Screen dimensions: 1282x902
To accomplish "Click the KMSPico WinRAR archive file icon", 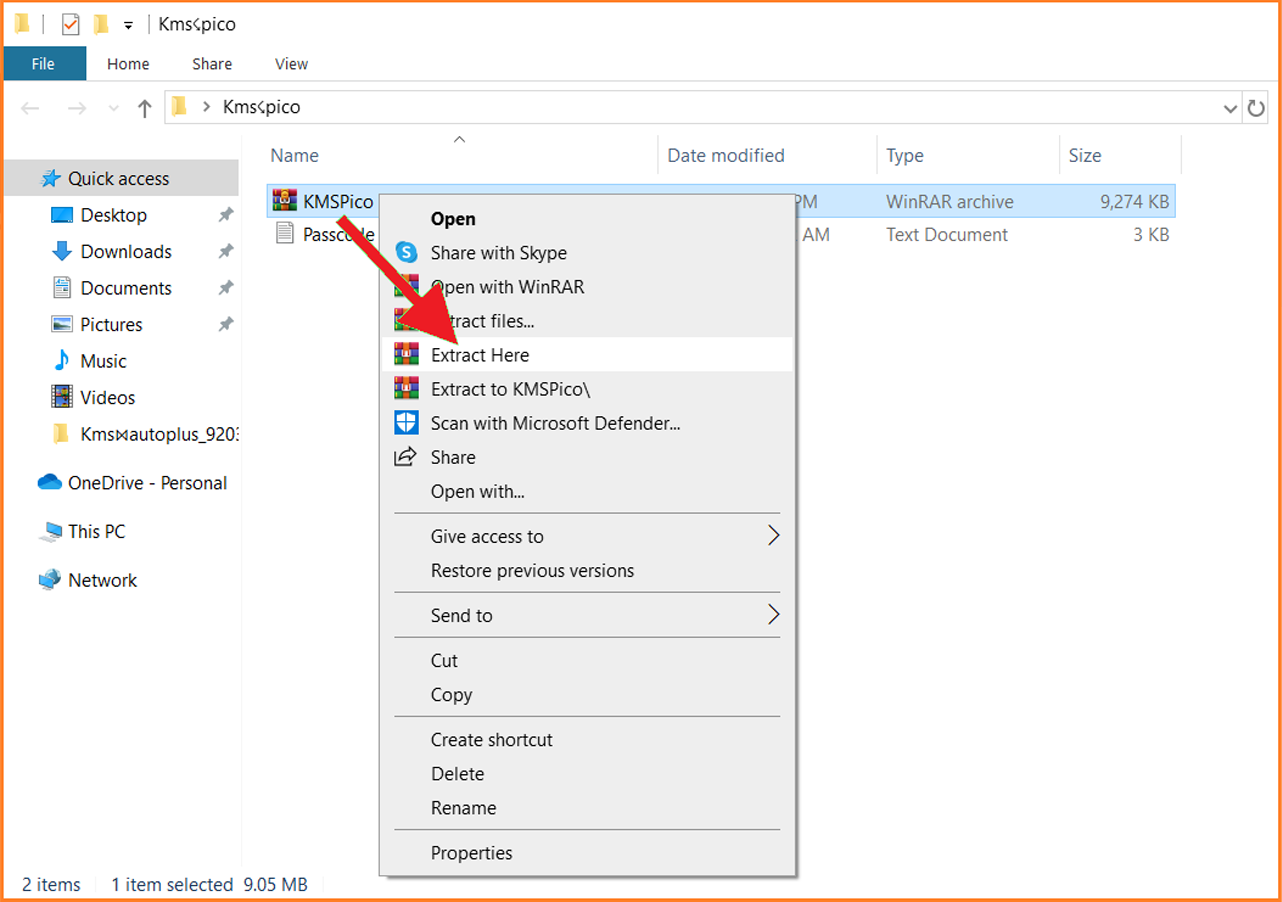I will pyautogui.click(x=285, y=200).
